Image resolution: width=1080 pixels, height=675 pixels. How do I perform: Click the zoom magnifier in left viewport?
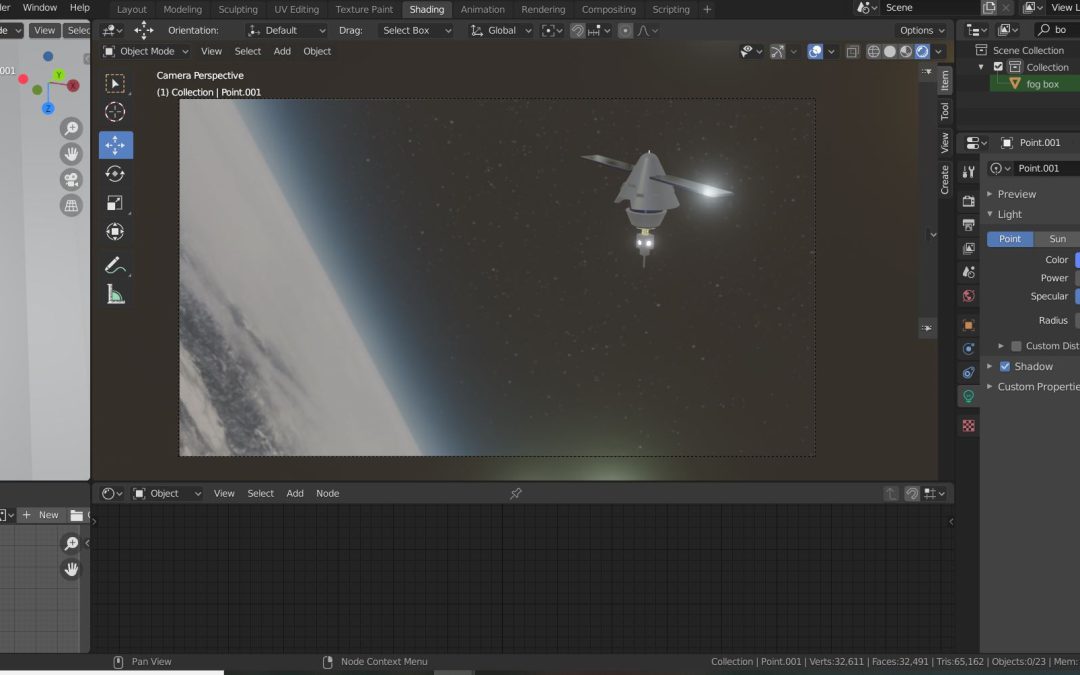pos(71,128)
